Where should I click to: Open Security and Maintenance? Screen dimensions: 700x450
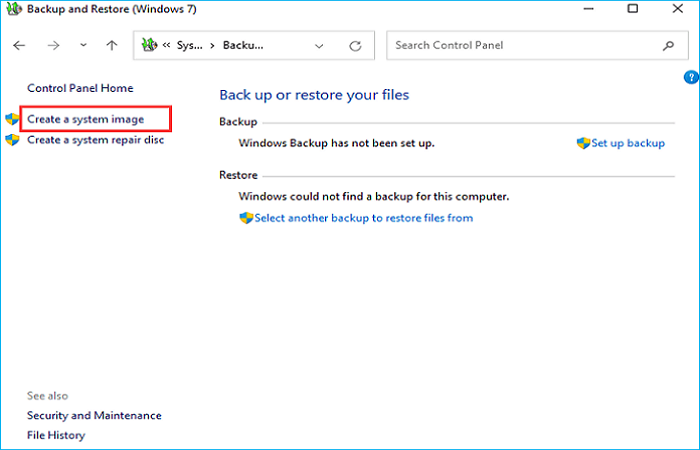(x=94, y=415)
